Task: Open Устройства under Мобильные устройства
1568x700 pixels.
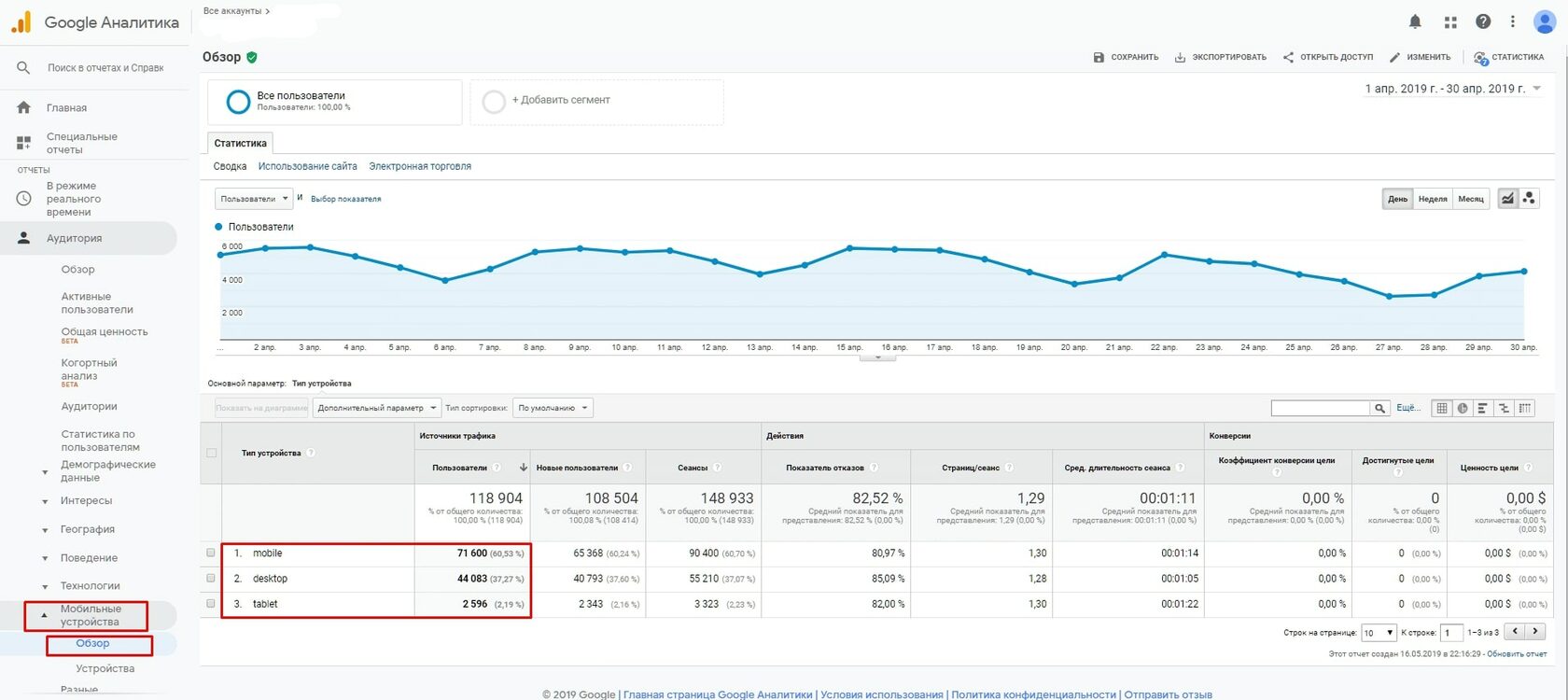Action: click(x=105, y=668)
